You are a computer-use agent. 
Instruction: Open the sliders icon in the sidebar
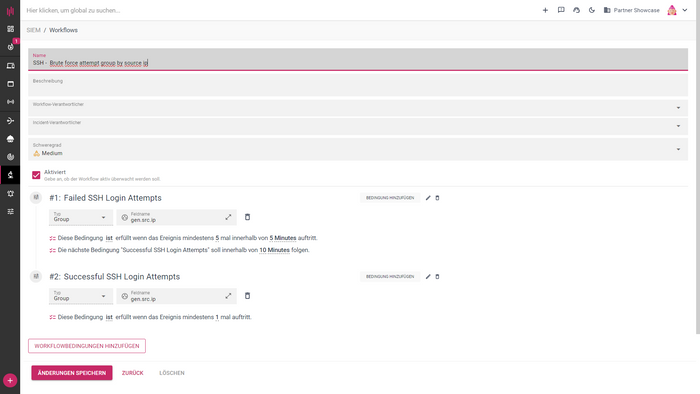point(10,212)
